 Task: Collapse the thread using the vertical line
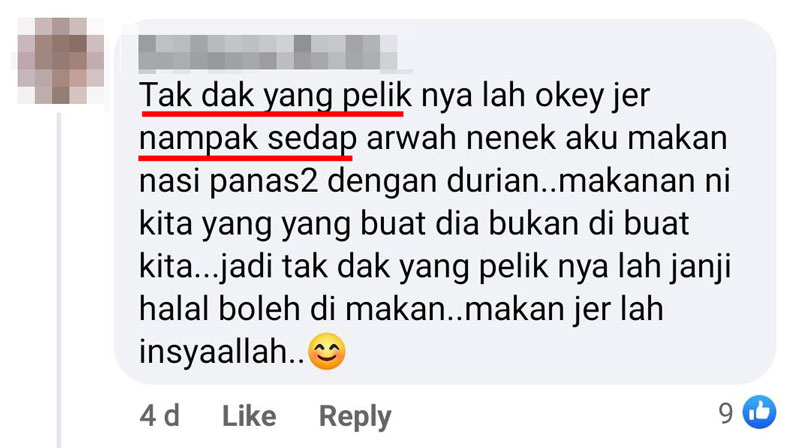[x=59, y=280]
